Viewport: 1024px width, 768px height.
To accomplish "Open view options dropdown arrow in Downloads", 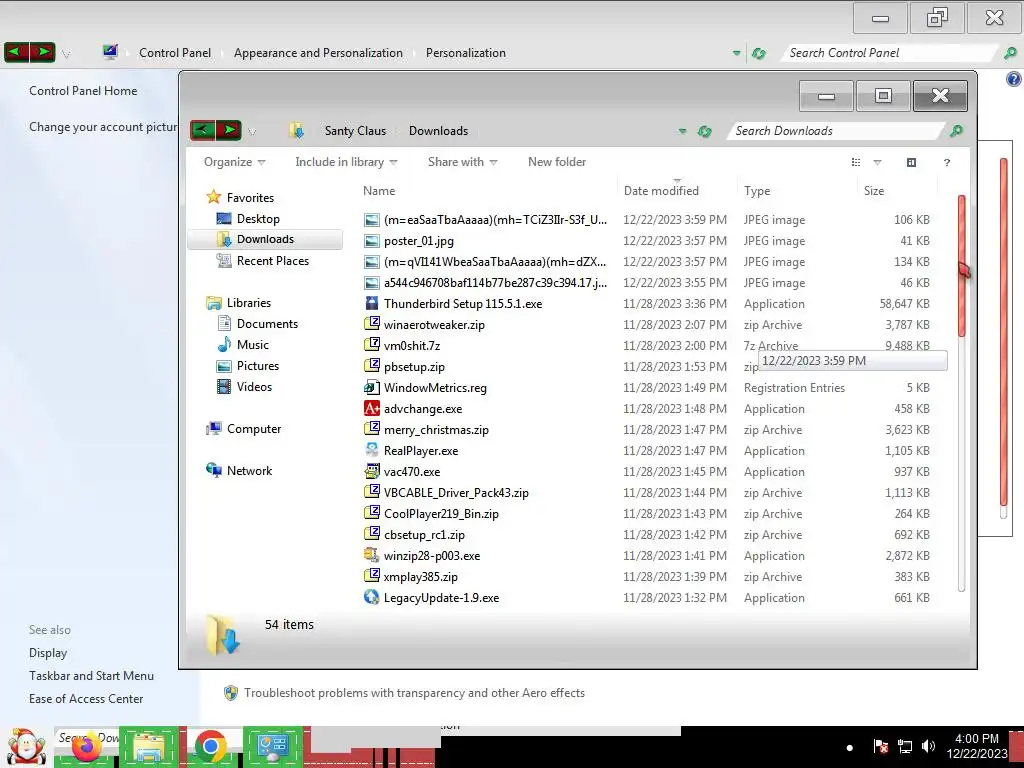I will 877,162.
